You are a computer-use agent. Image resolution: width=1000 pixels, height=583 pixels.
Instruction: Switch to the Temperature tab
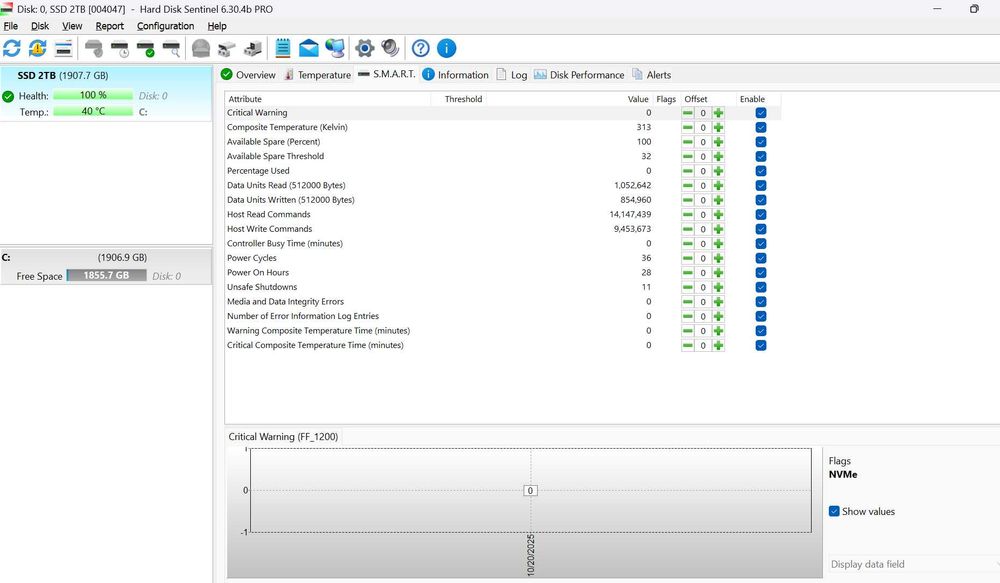click(317, 75)
